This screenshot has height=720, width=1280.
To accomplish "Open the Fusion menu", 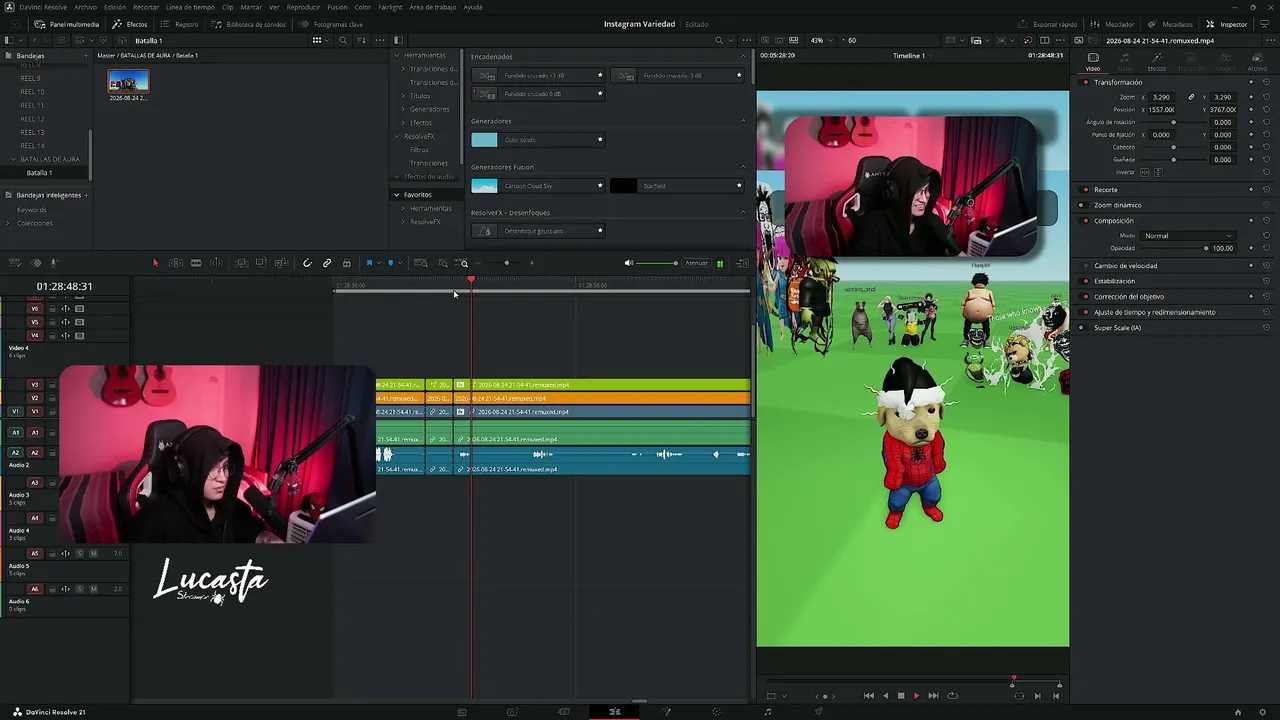I will [x=337, y=7].
